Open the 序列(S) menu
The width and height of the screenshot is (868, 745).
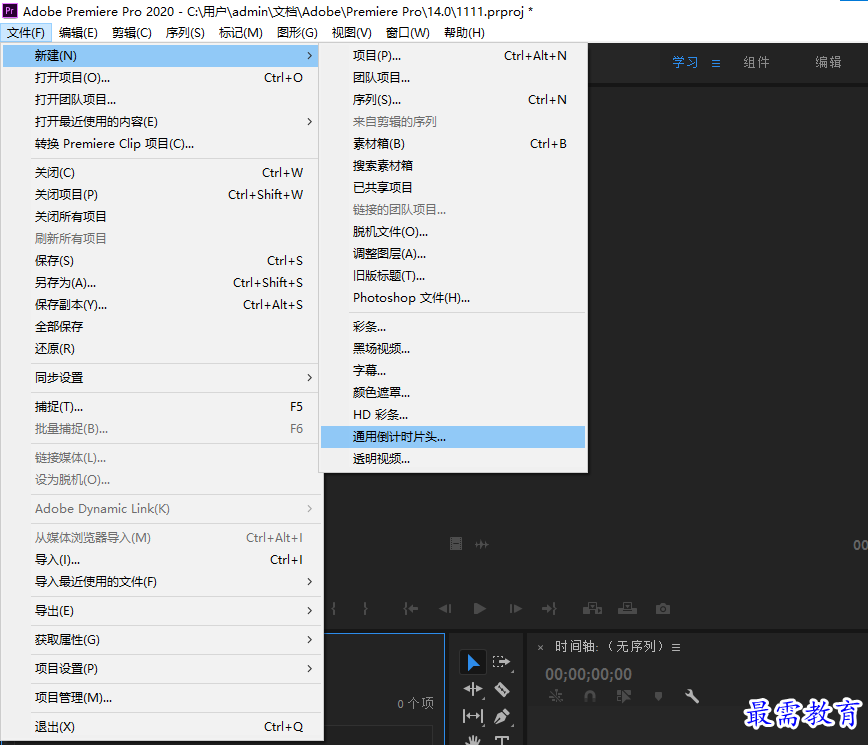point(185,33)
